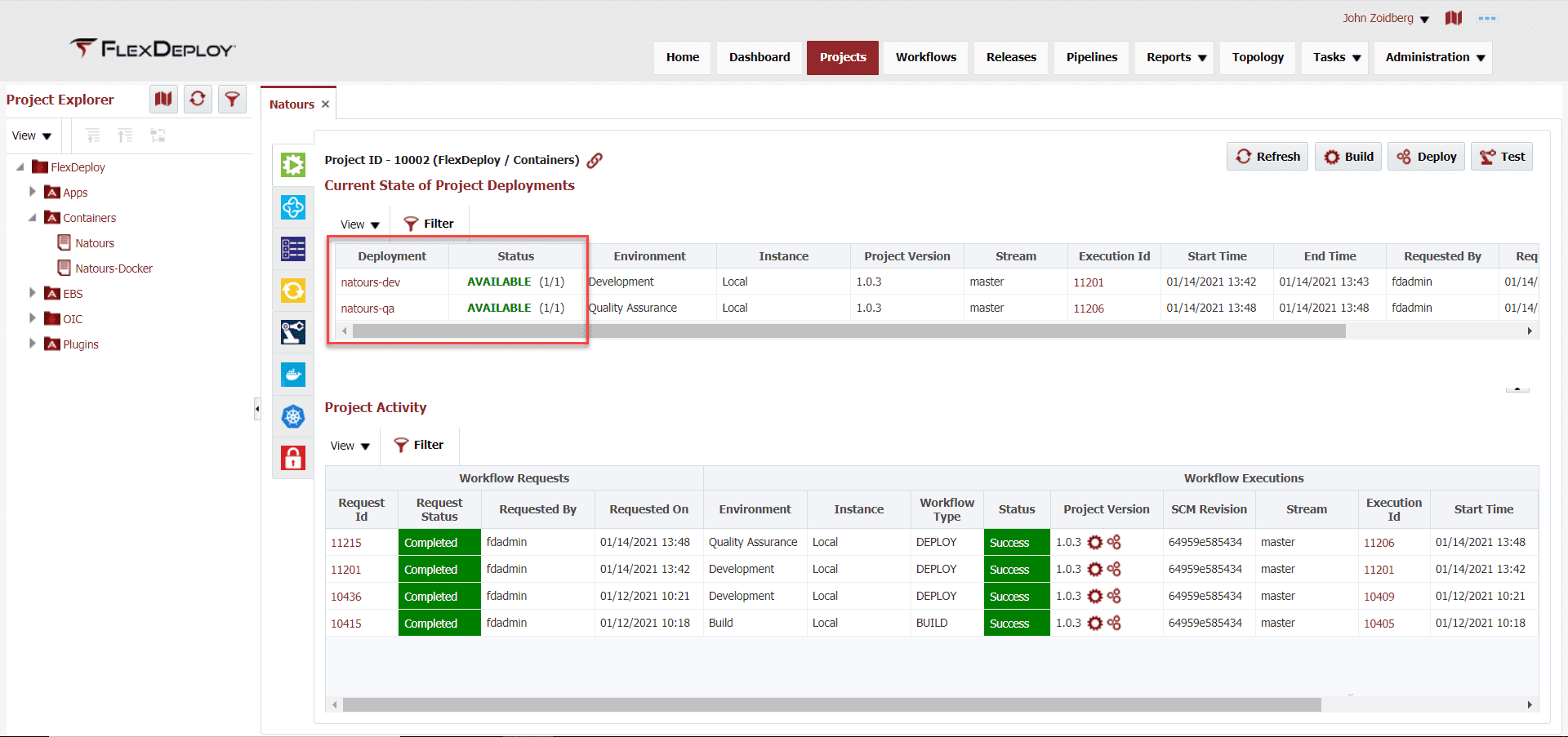Click the third grayed tree toolbar icon
This screenshot has width=1568, height=737.
(158, 135)
